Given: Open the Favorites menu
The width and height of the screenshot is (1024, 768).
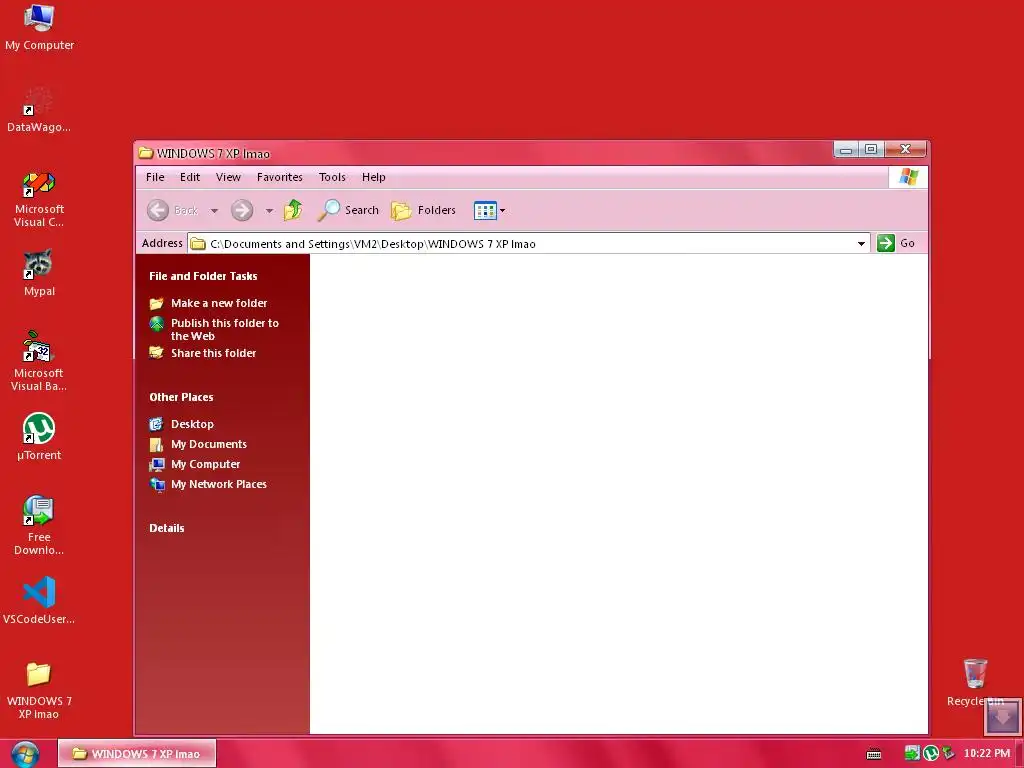Looking at the screenshot, I should [x=280, y=177].
